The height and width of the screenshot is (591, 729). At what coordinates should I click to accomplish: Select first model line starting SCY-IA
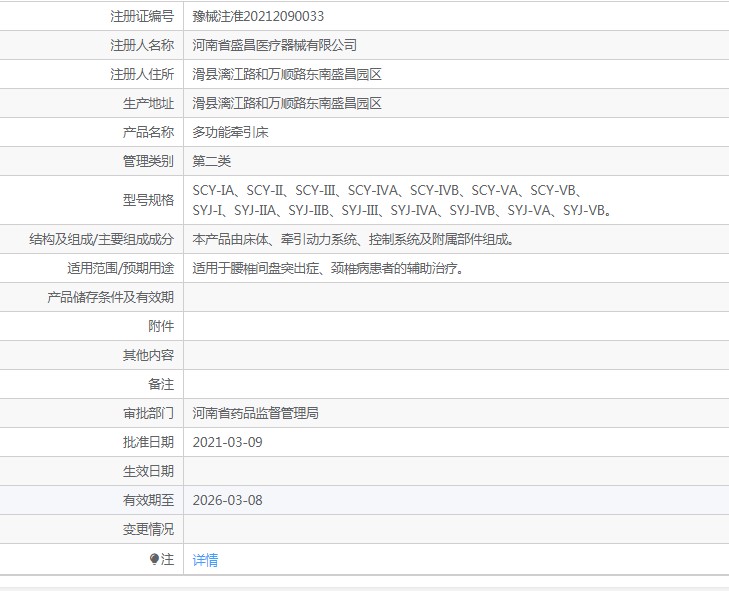click(x=388, y=191)
